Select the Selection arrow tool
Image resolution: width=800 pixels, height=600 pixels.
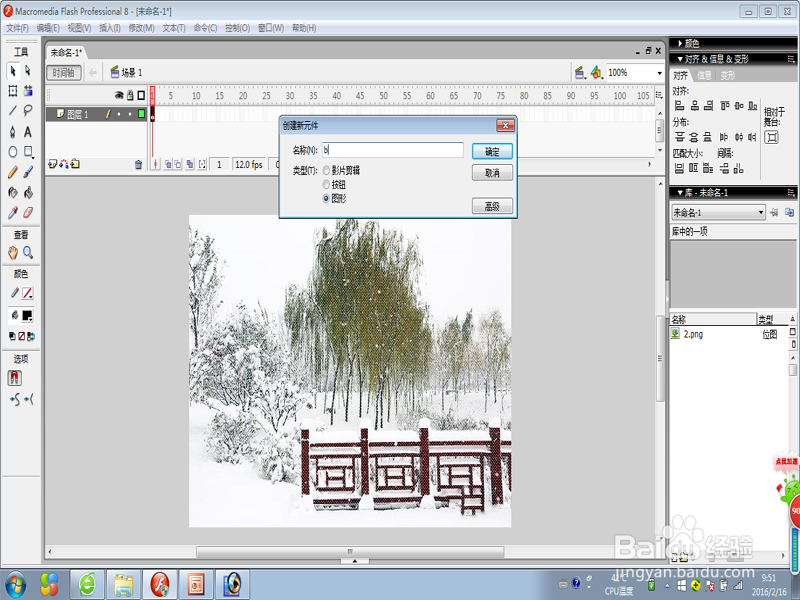(x=13, y=70)
